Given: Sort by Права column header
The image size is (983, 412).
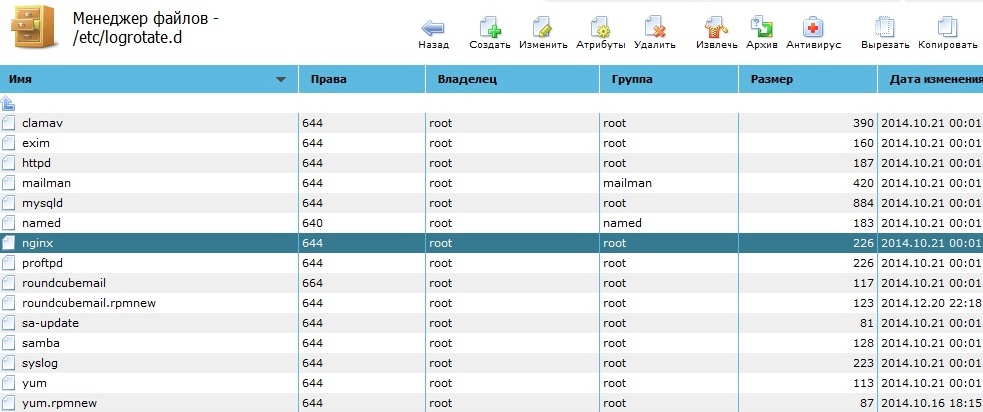Looking at the screenshot, I should pyautogui.click(x=329, y=79).
